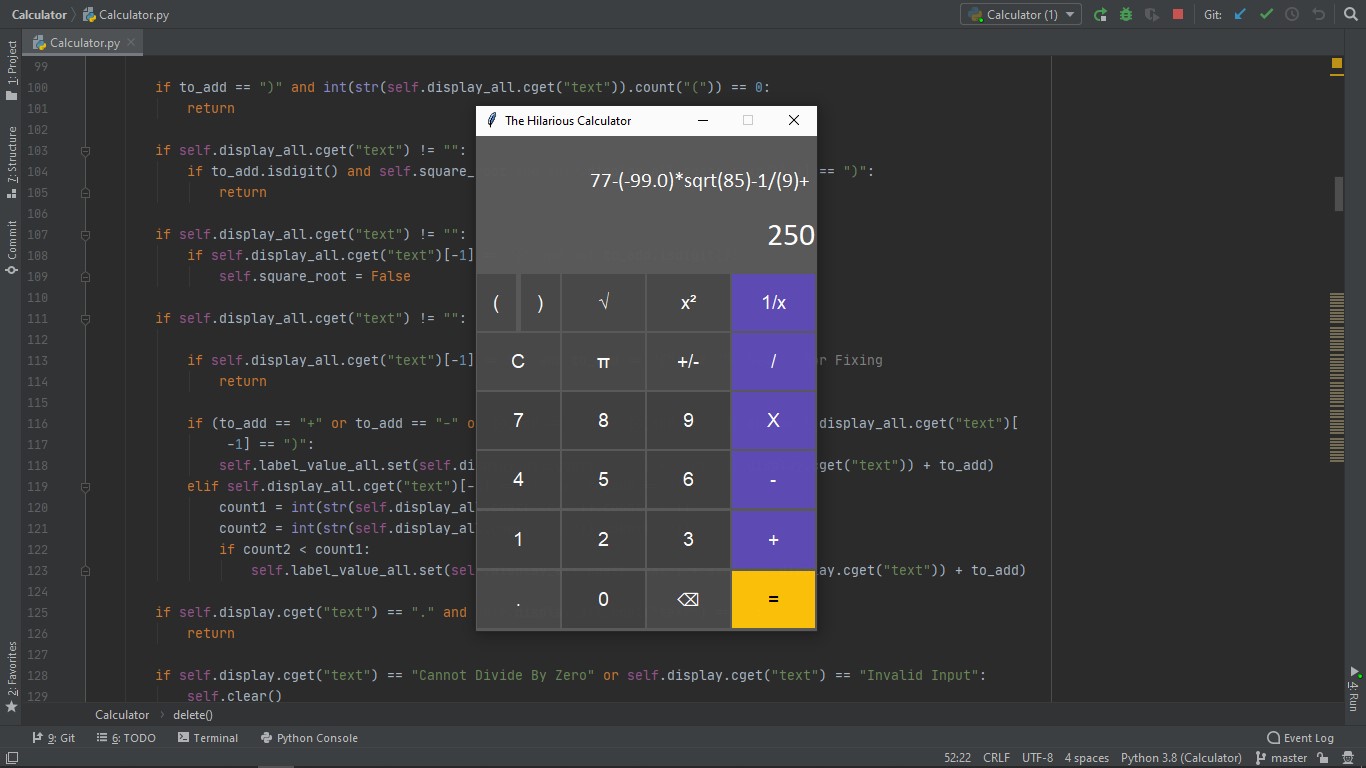The height and width of the screenshot is (768, 1366).
Task: Open the master git branch menu
Action: point(1281,758)
